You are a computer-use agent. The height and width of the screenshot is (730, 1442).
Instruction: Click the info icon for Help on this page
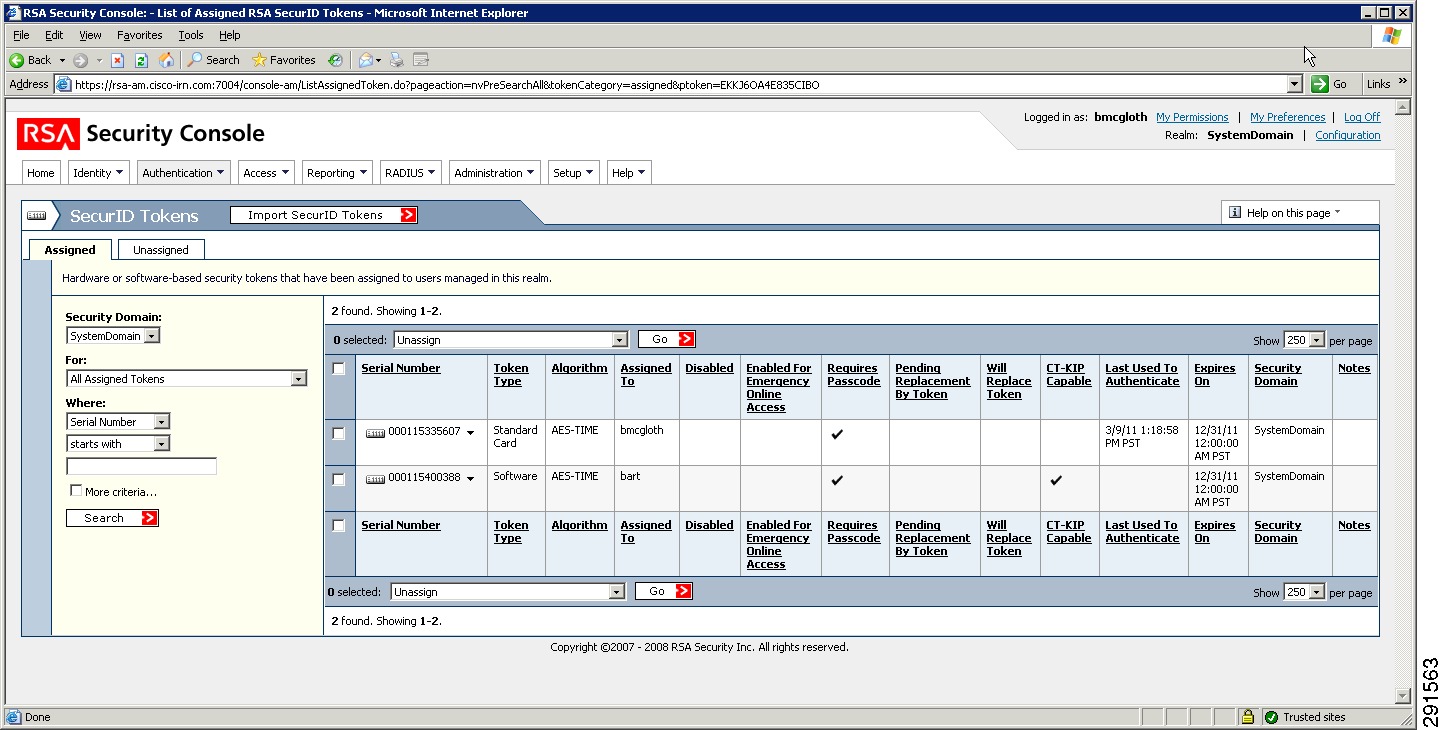tap(1235, 212)
